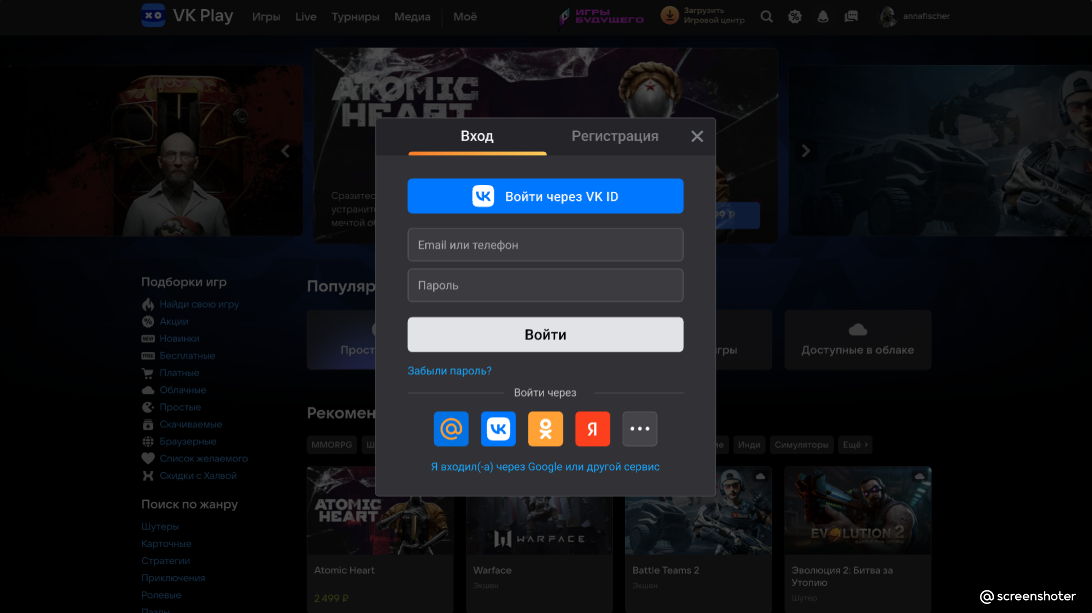
Task: Go to next carousel slide
Action: pos(806,151)
